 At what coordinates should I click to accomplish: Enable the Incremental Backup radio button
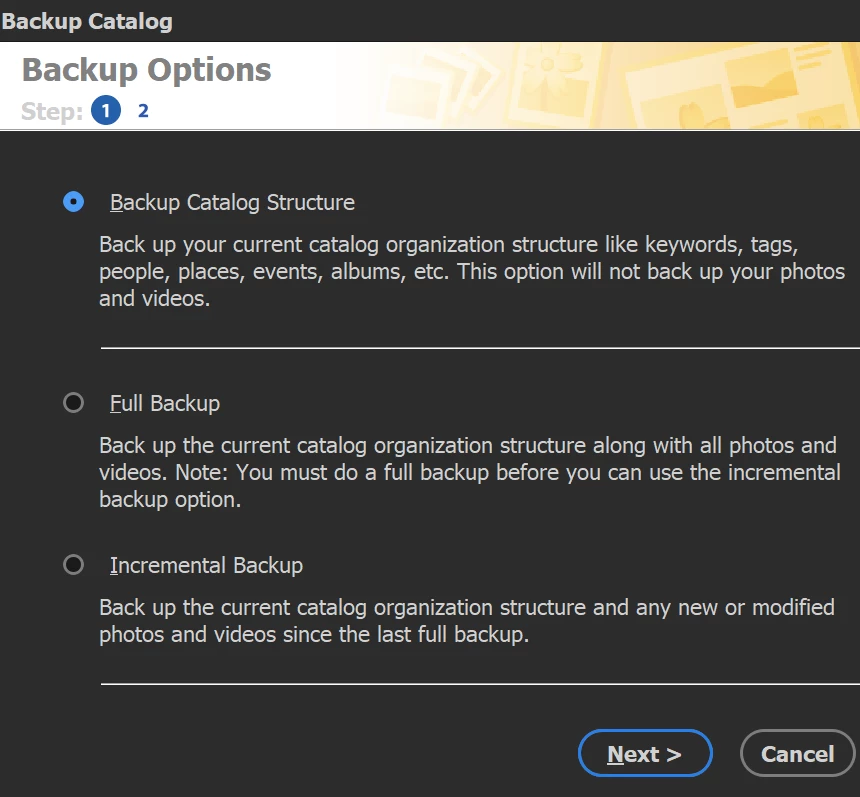[x=73, y=565]
